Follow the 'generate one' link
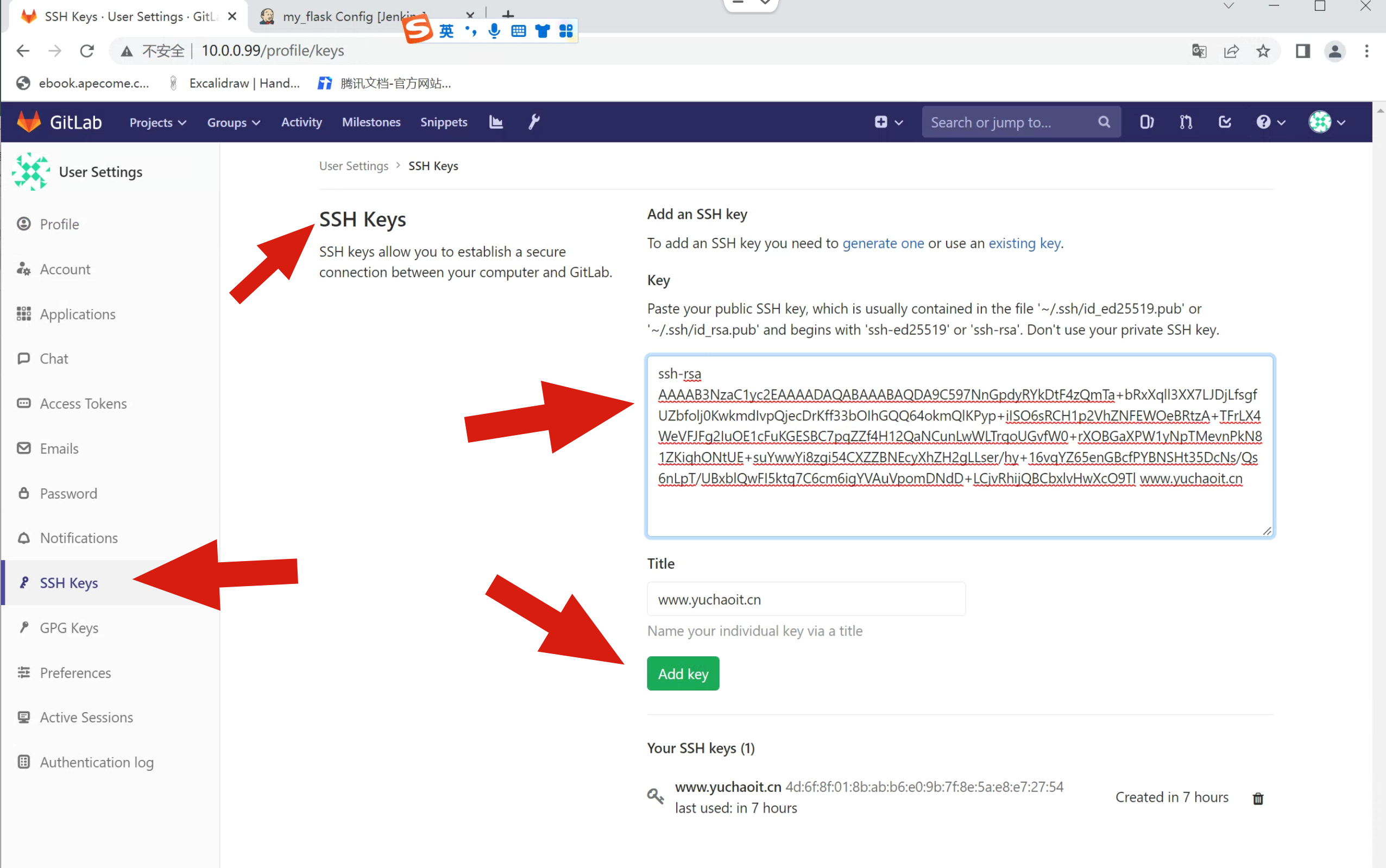The width and height of the screenshot is (1386, 868). (883, 243)
